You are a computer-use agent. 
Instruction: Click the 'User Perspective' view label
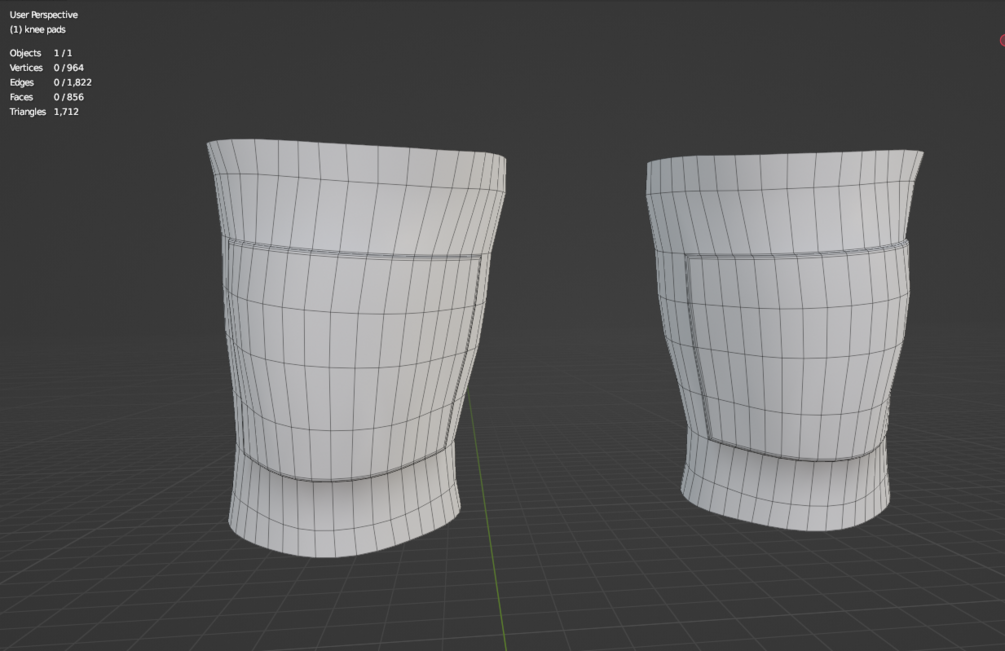pos(44,15)
